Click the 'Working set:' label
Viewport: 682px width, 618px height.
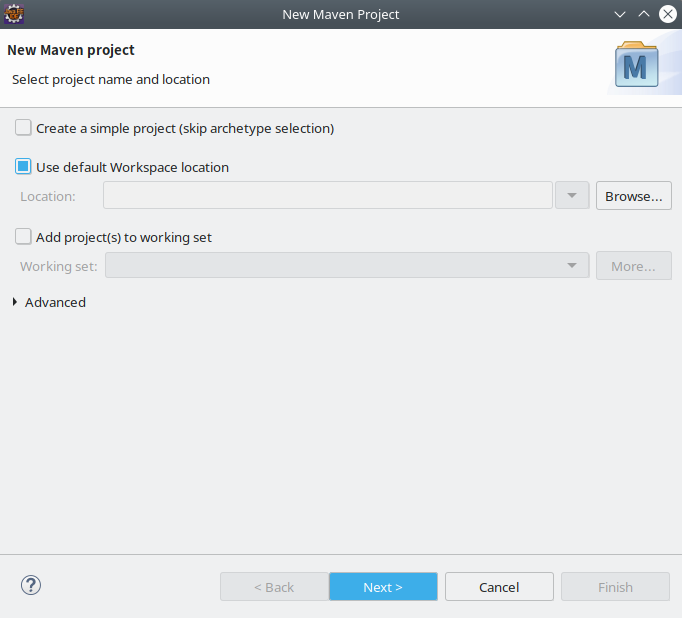point(59,266)
